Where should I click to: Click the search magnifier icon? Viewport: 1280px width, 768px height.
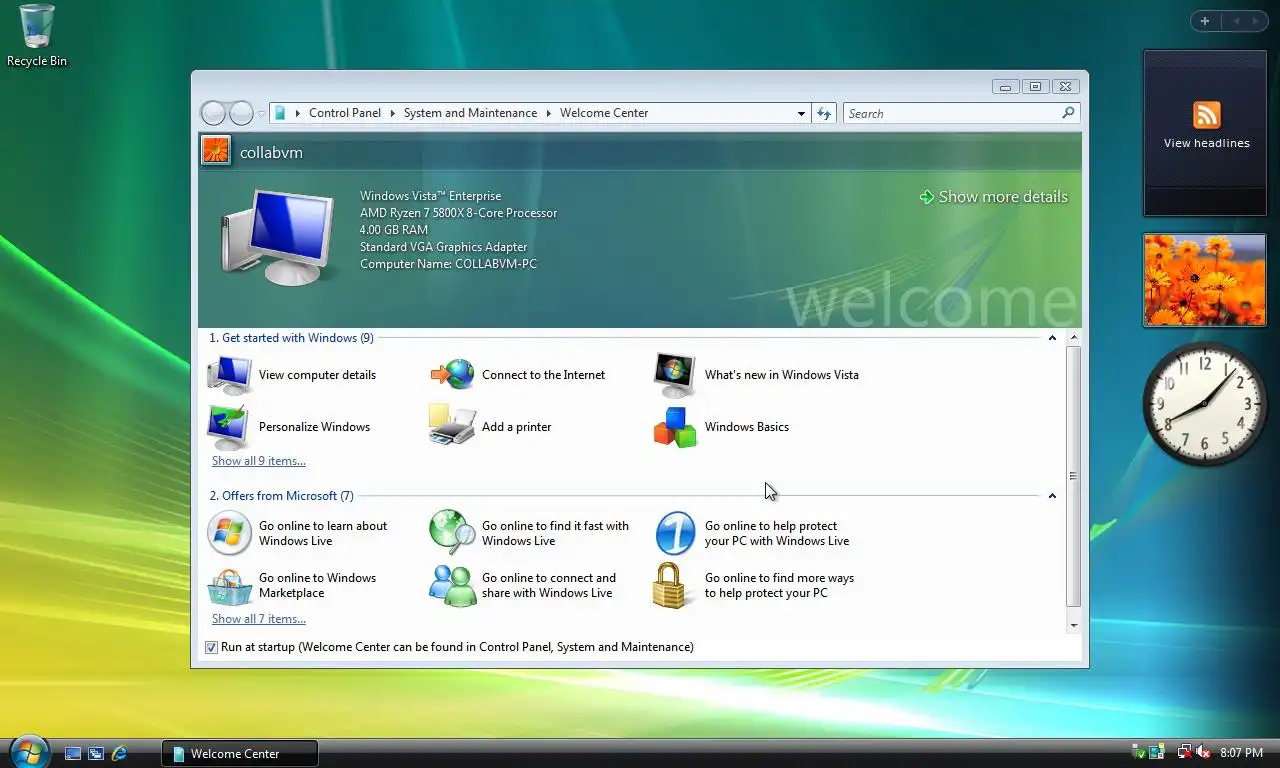1068,113
